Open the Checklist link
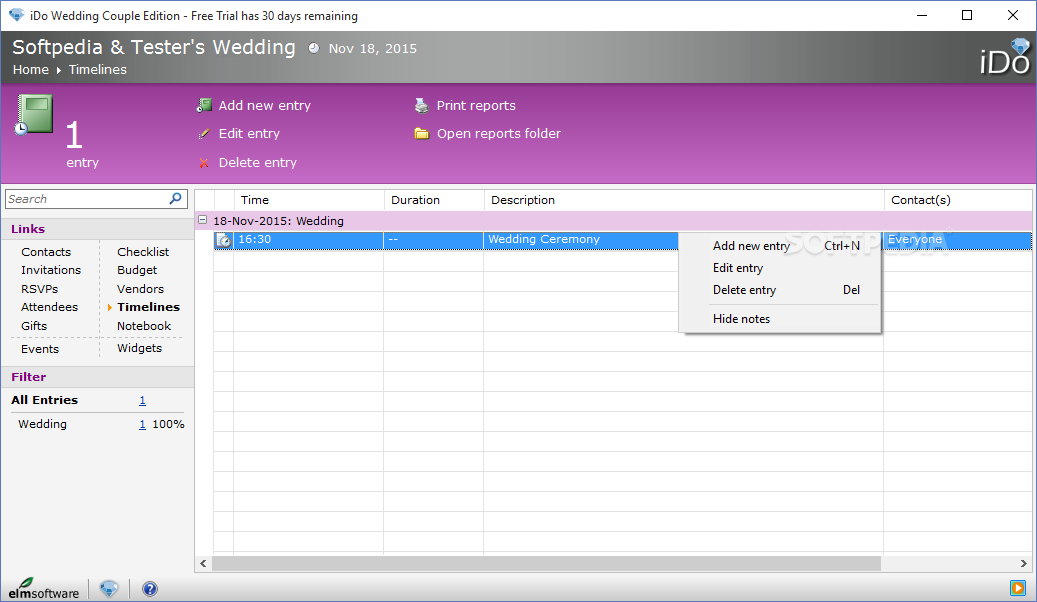This screenshot has width=1037, height=602. click(x=143, y=252)
